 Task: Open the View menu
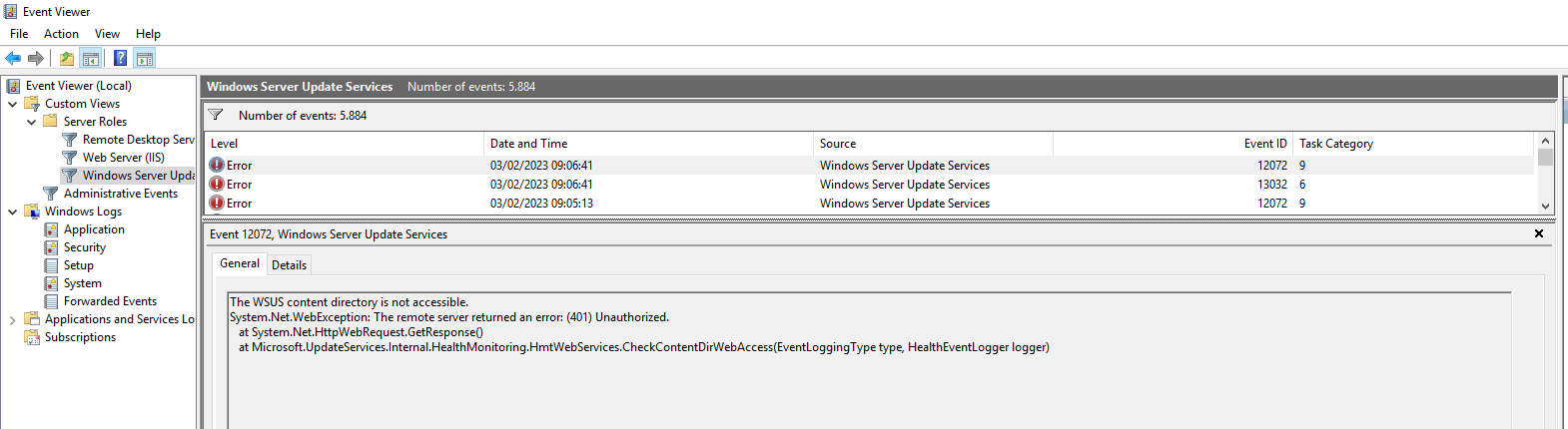[107, 34]
